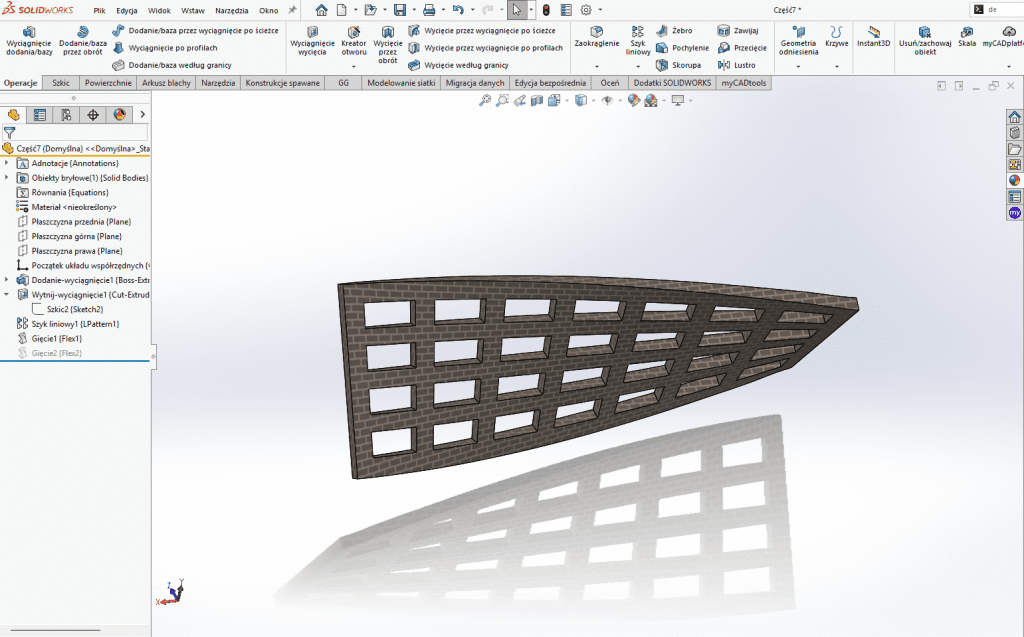Select the Zaokrąglenie fillet tool
Screen dimensions: 1024x637
[596, 38]
